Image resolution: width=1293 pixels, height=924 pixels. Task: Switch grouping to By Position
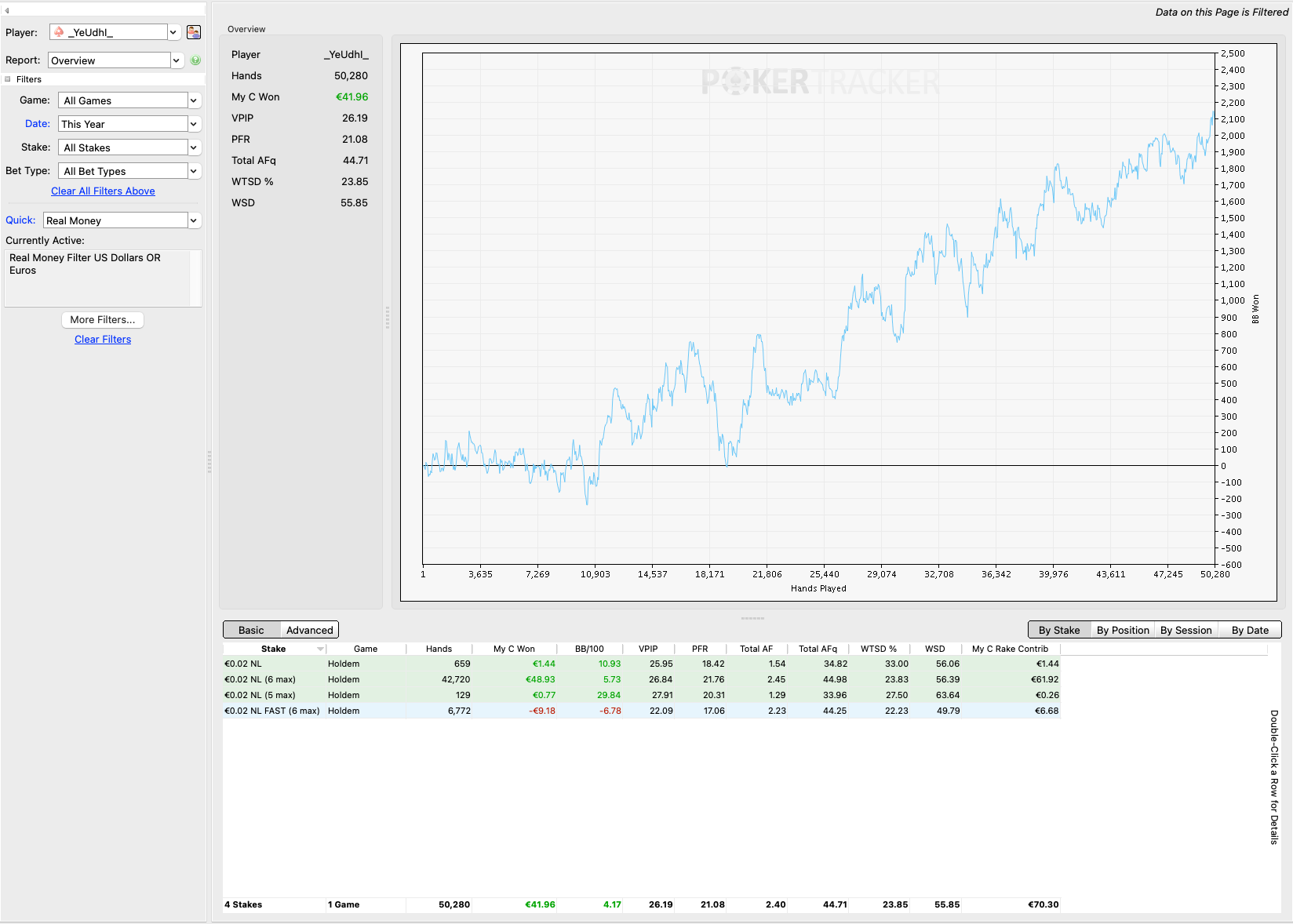[1123, 630]
